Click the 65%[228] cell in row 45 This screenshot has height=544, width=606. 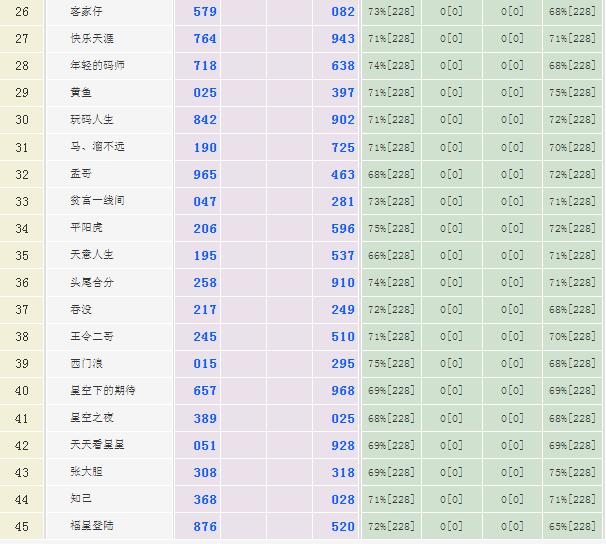click(x=572, y=526)
